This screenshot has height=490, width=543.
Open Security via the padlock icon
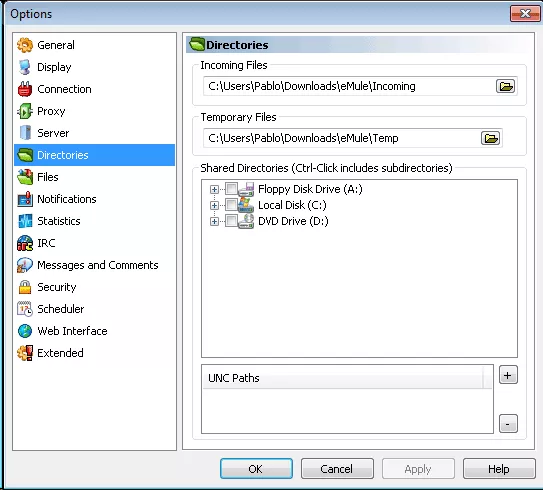click(x=25, y=287)
